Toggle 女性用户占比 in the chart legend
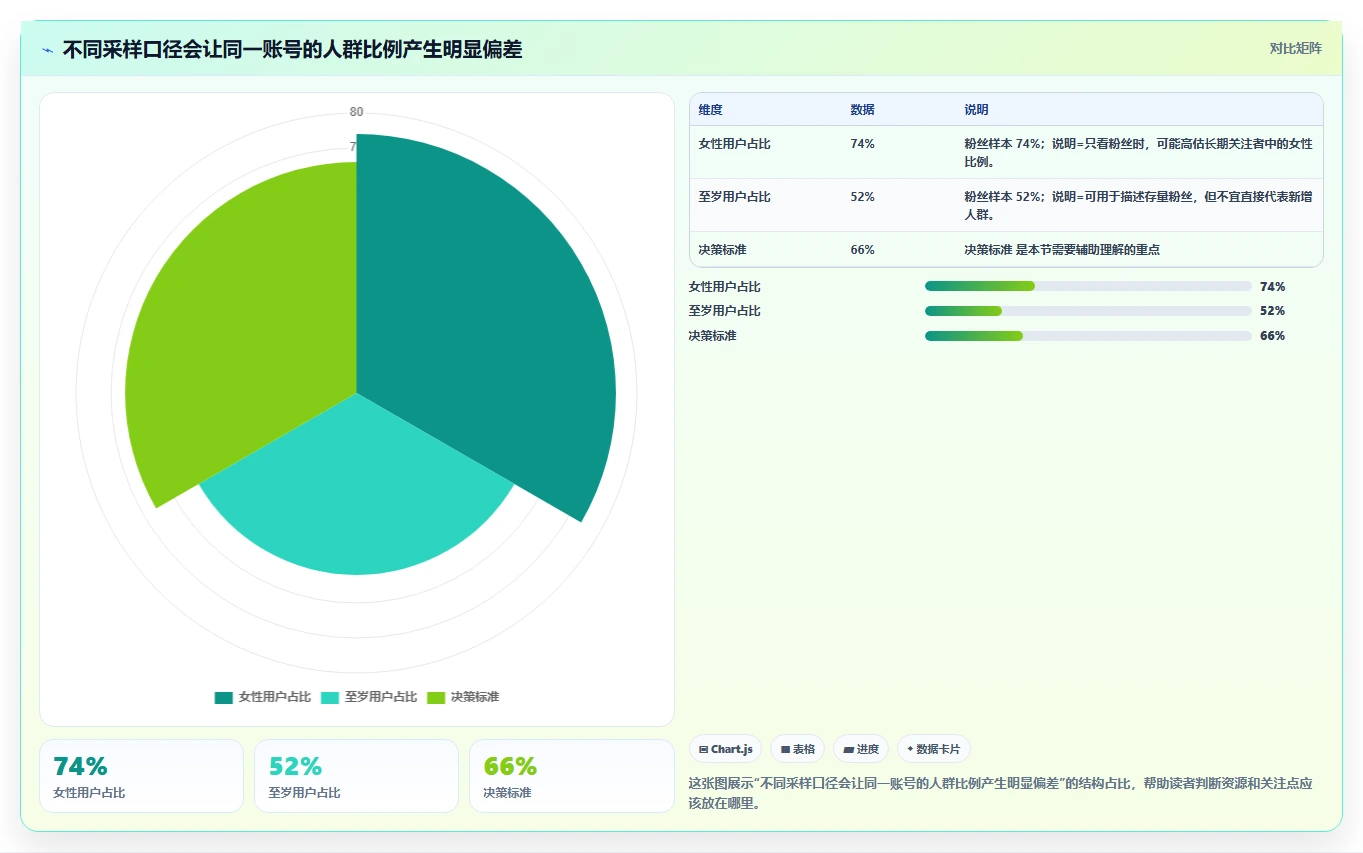The height and width of the screenshot is (853, 1363). 263,697
